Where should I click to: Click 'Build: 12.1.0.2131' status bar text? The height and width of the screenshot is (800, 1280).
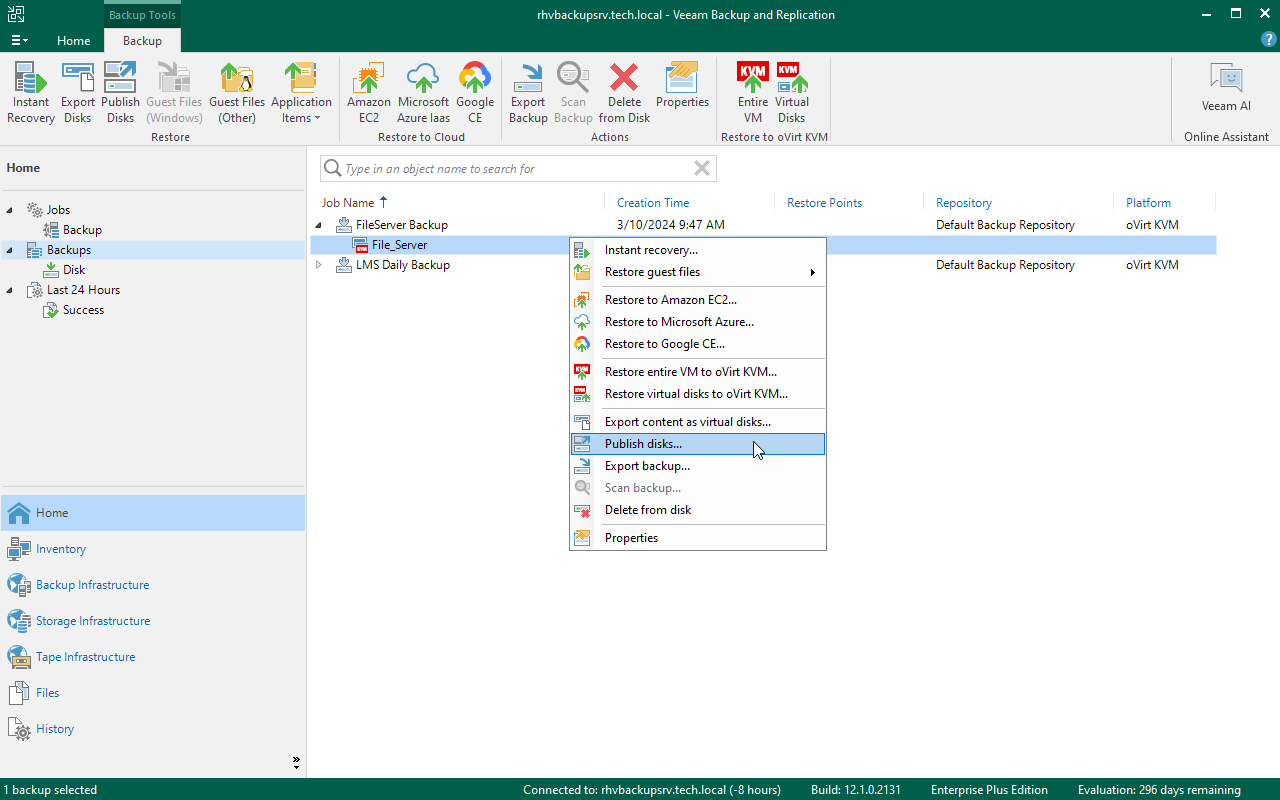click(x=856, y=790)
